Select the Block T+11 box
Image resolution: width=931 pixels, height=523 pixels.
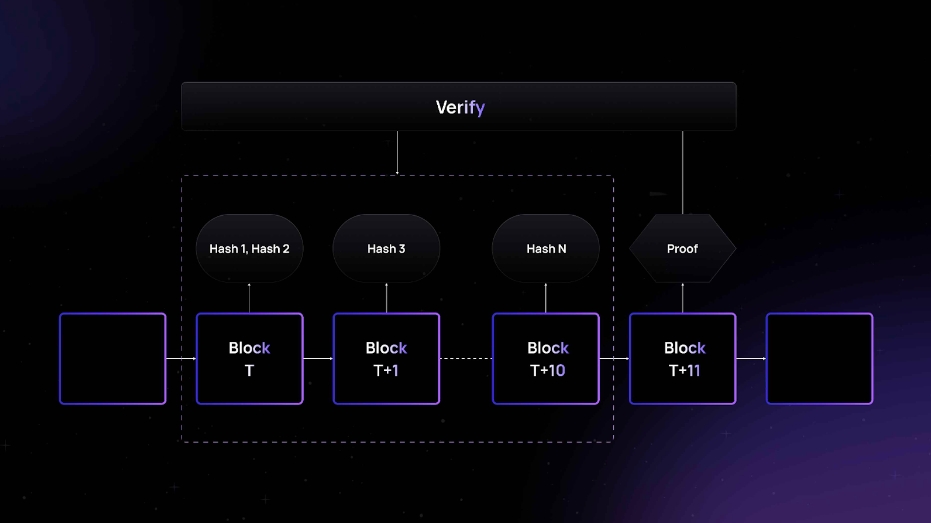point(683,359)
